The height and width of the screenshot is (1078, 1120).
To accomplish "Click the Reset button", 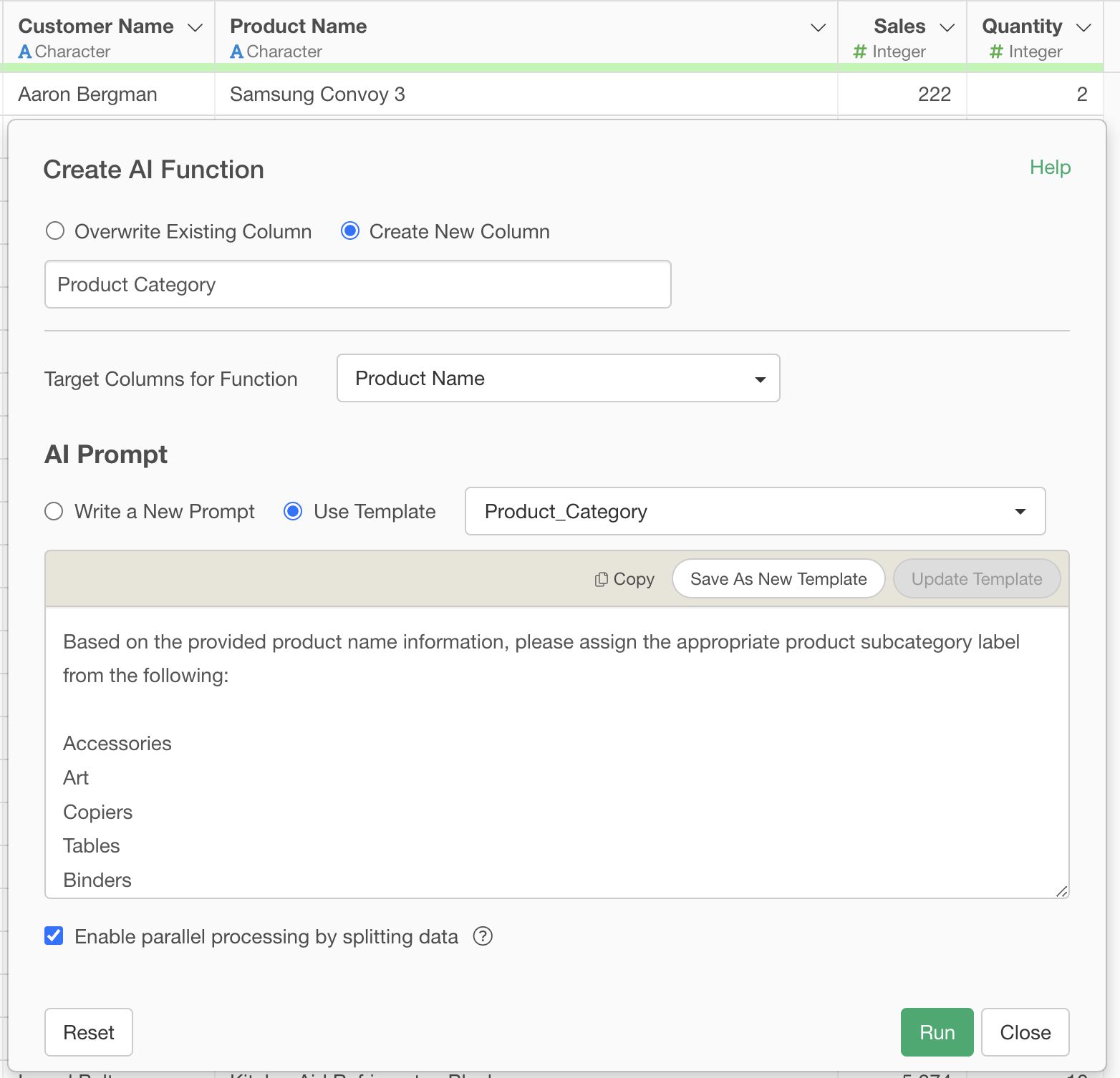I will point(89,1032).
